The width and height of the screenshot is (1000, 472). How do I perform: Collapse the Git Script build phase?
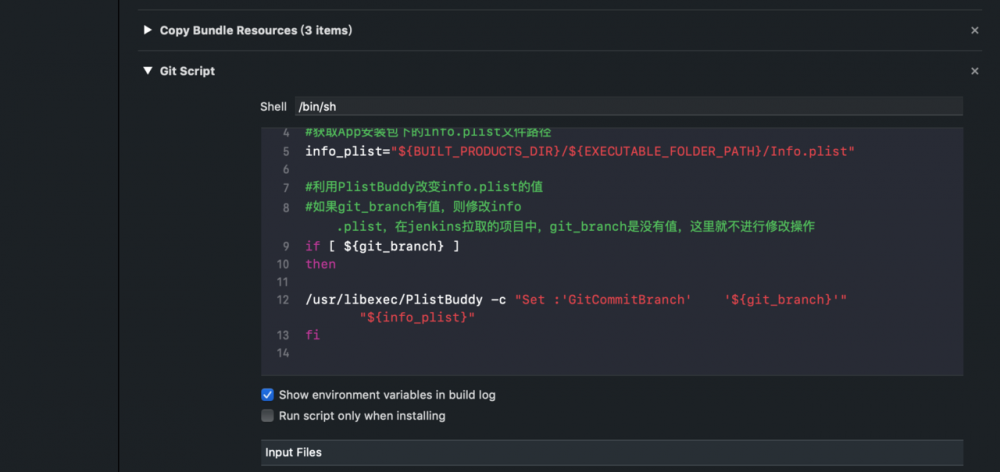click(148, 71)
